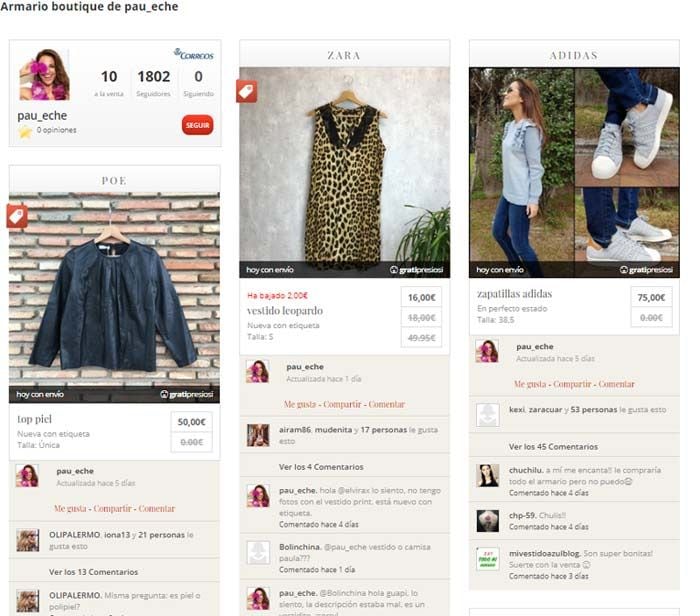Open the adidas sneakers collage photo
Viewport: 700px width, 616px height.
coord(574,172)
